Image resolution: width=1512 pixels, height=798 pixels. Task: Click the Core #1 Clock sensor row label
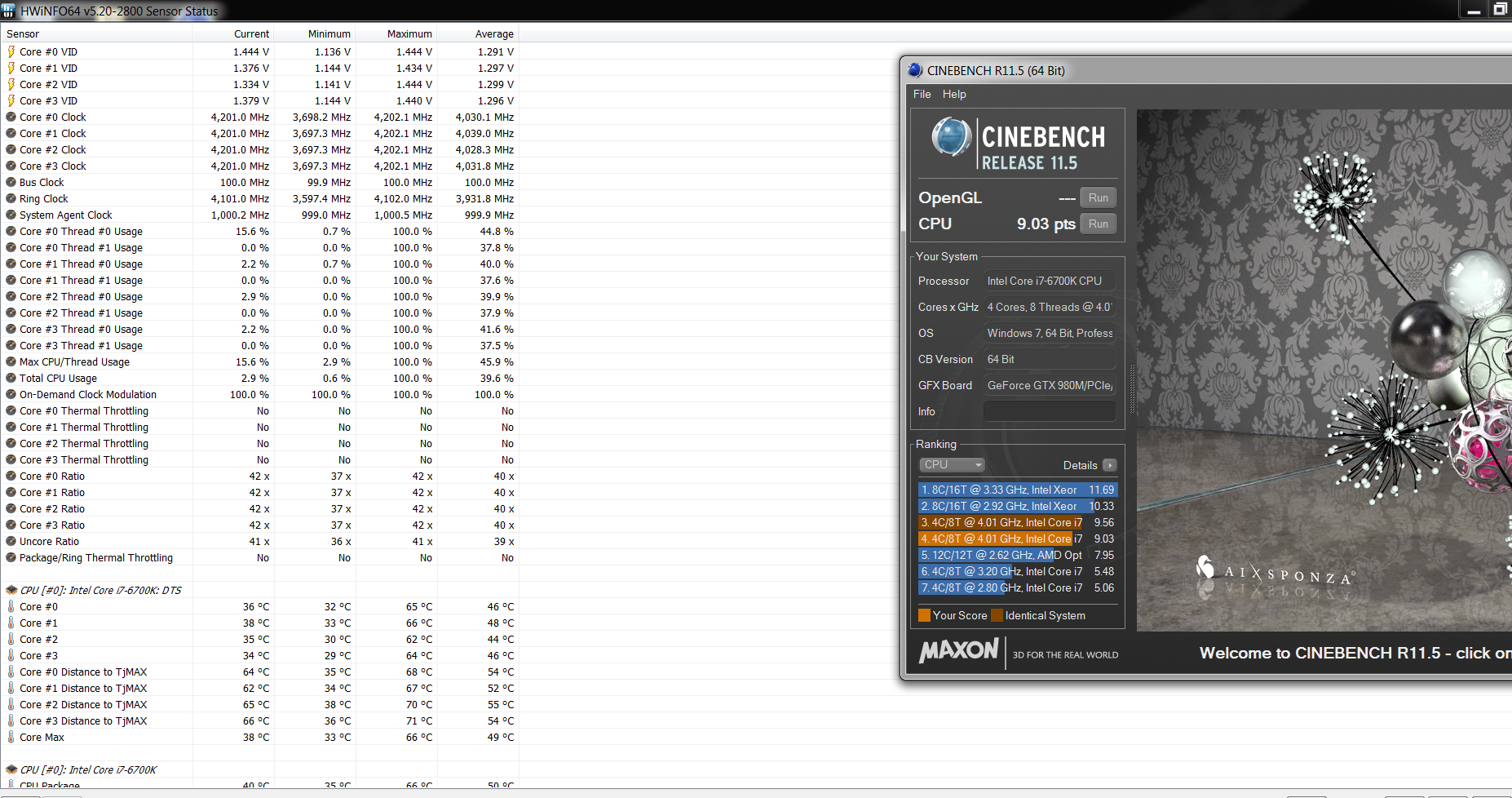click(x=52, y=133)
